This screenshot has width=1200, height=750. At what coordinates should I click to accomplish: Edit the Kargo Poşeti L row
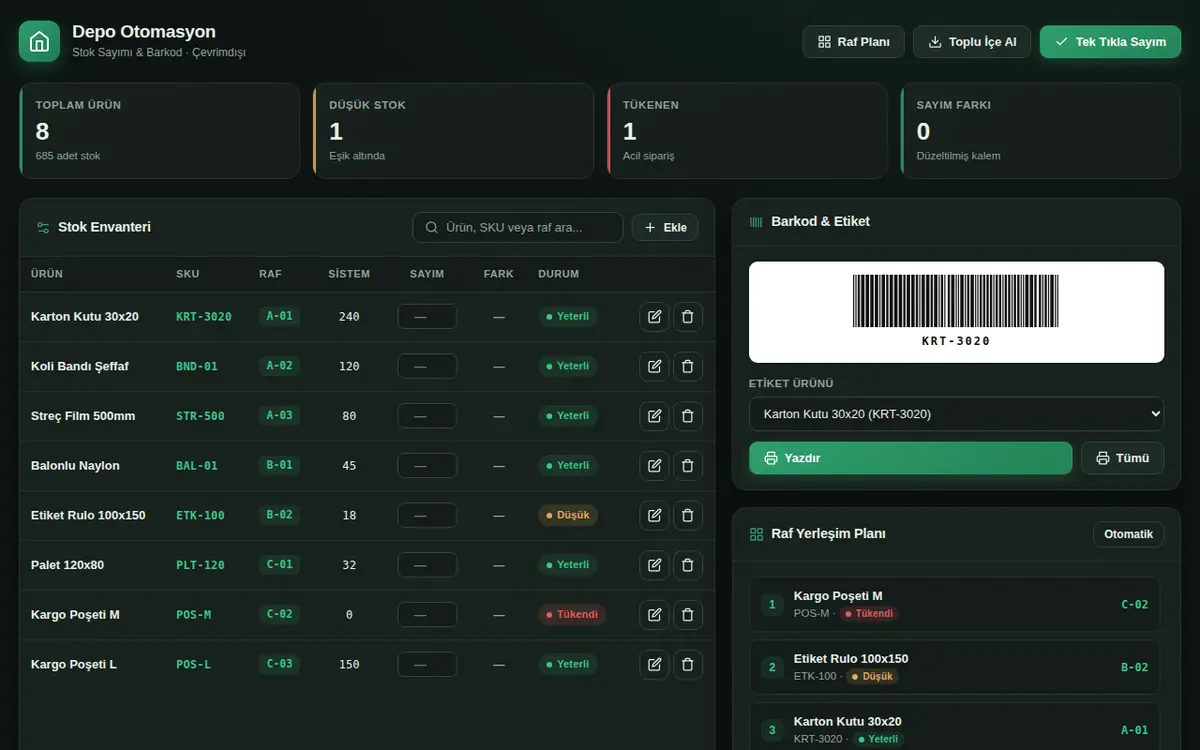654,664
